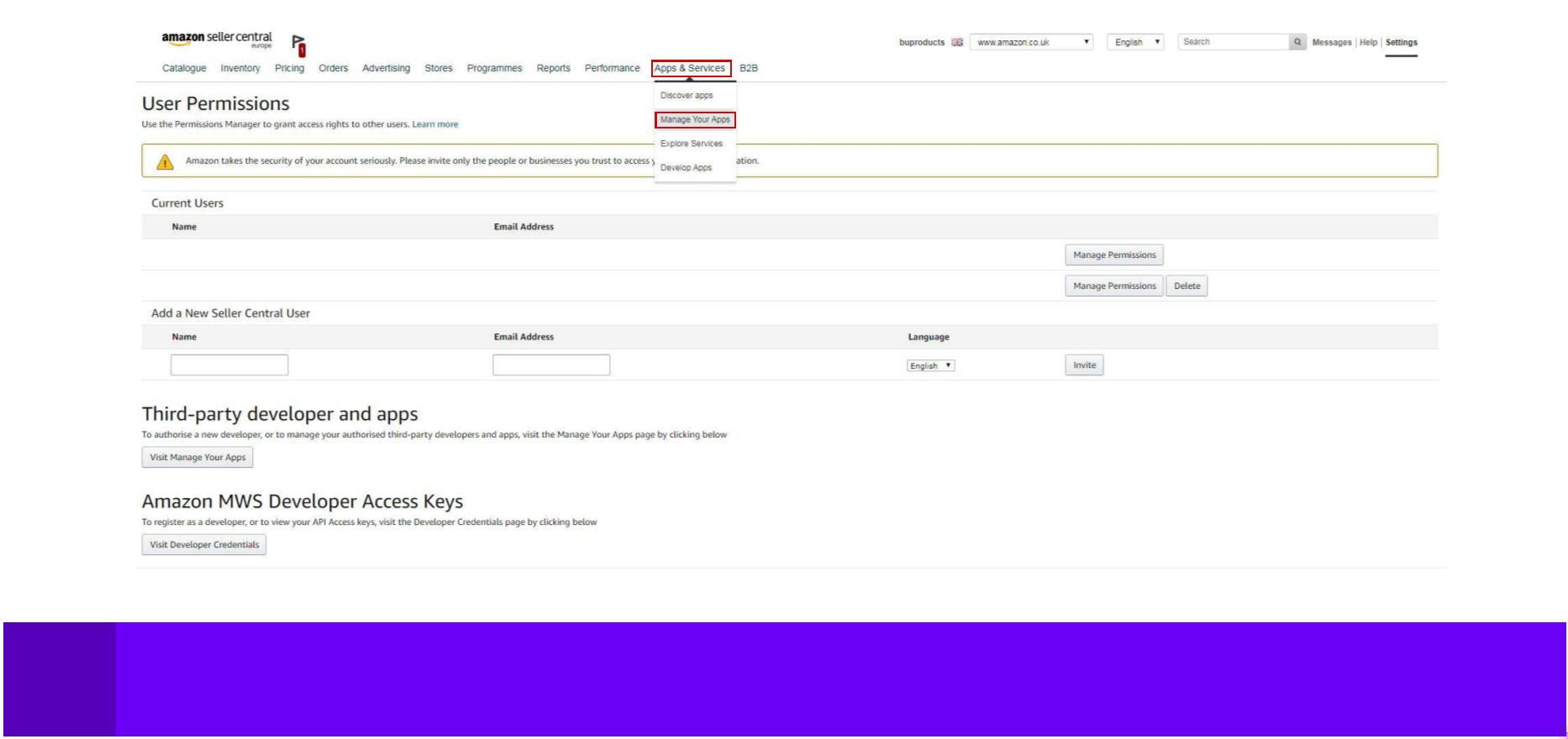Choose Discover apps from dropdown menu
The image size is (1568, 739).
687,96
